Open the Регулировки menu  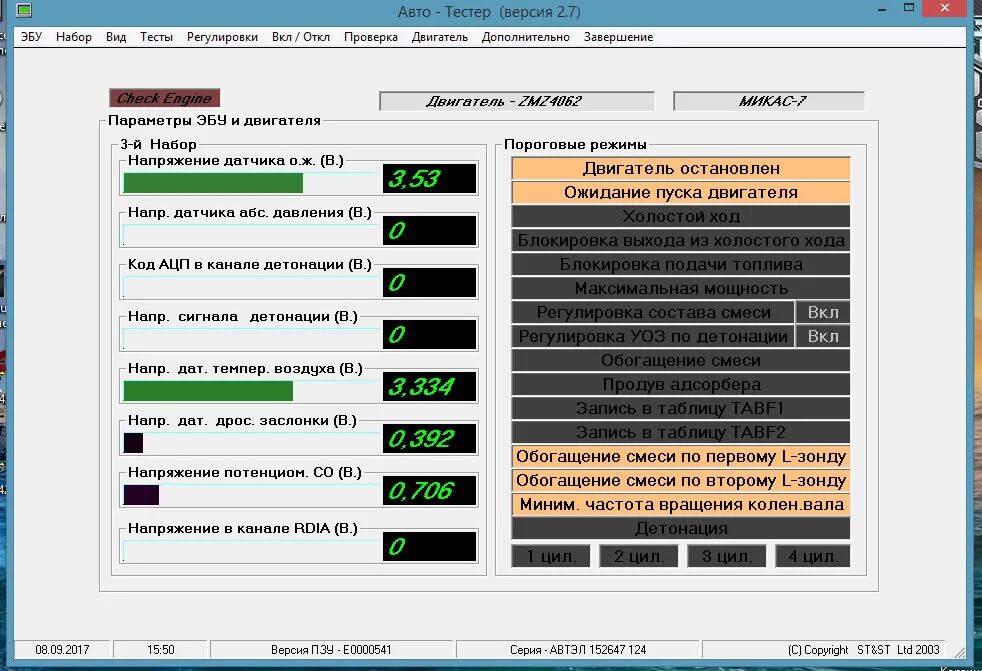coord(222,37)
